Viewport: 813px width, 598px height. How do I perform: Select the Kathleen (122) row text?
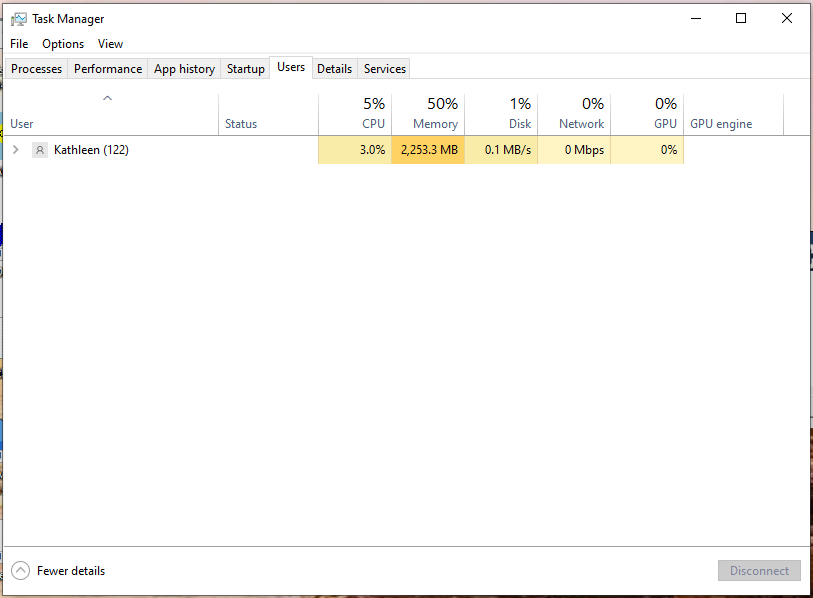[x=91, y=150]
